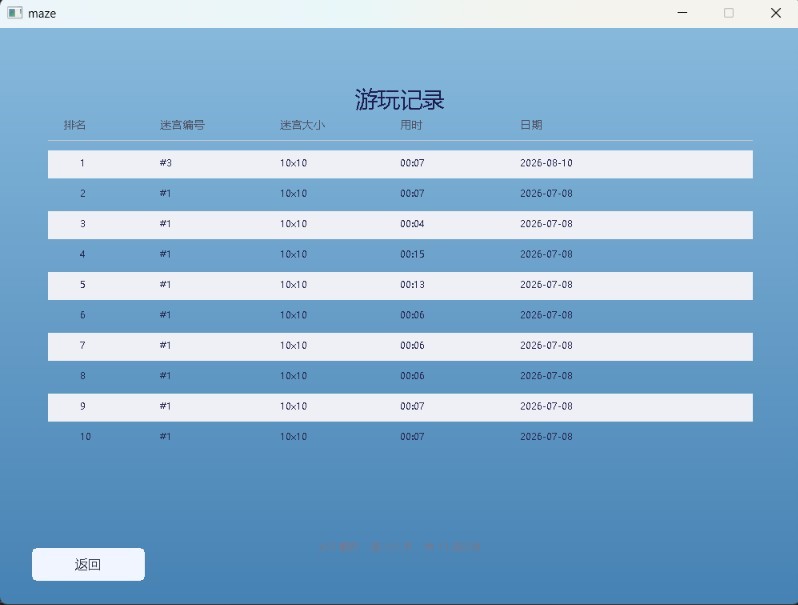Click 10x10 size in rank 5 row
This screenshot has width=798, height=605.
pyautogui.click(x=293, y=284)
